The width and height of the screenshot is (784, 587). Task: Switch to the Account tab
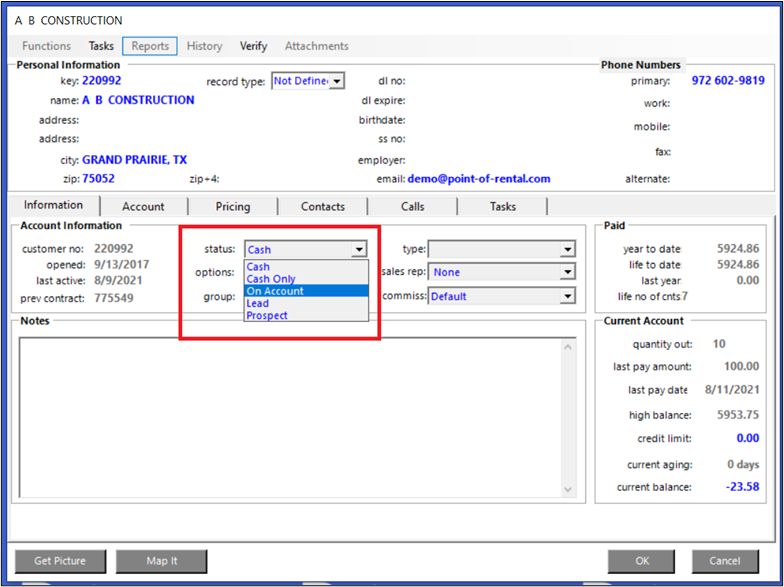[x=143, y=206]
